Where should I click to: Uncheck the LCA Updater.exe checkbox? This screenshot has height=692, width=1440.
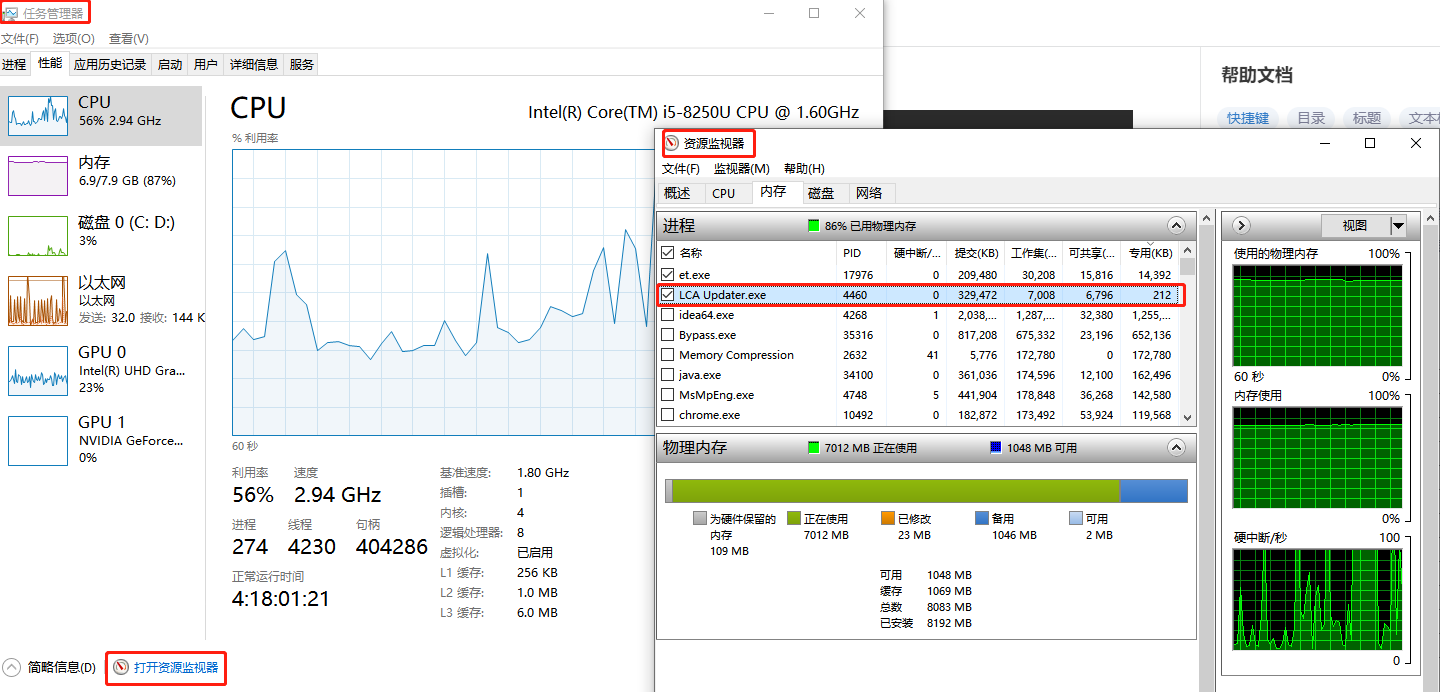(x=668, y=295)
